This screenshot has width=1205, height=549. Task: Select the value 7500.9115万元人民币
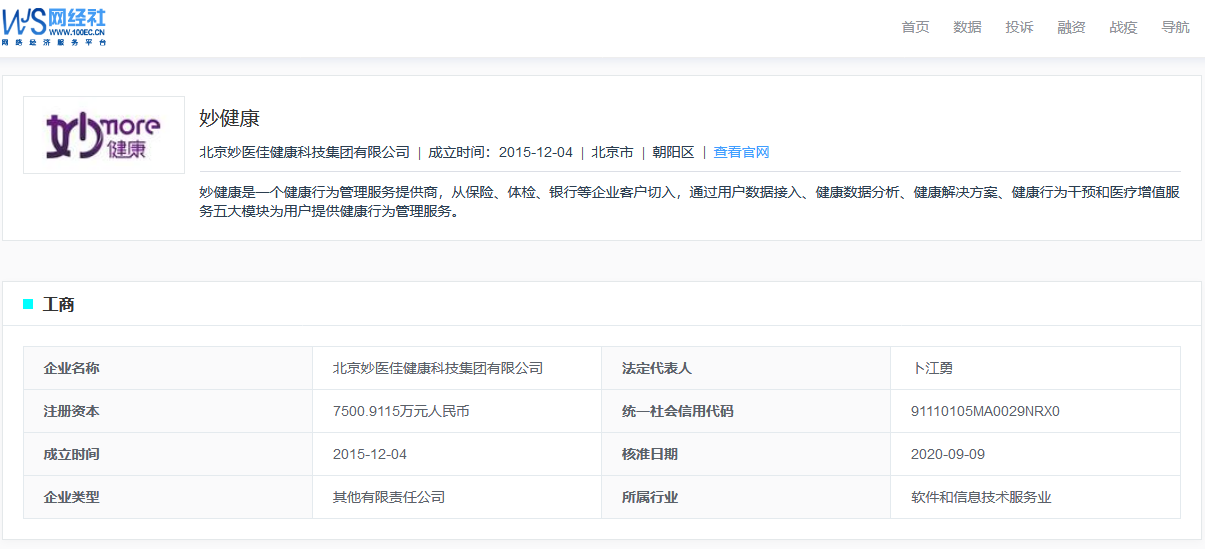[401, 411]
